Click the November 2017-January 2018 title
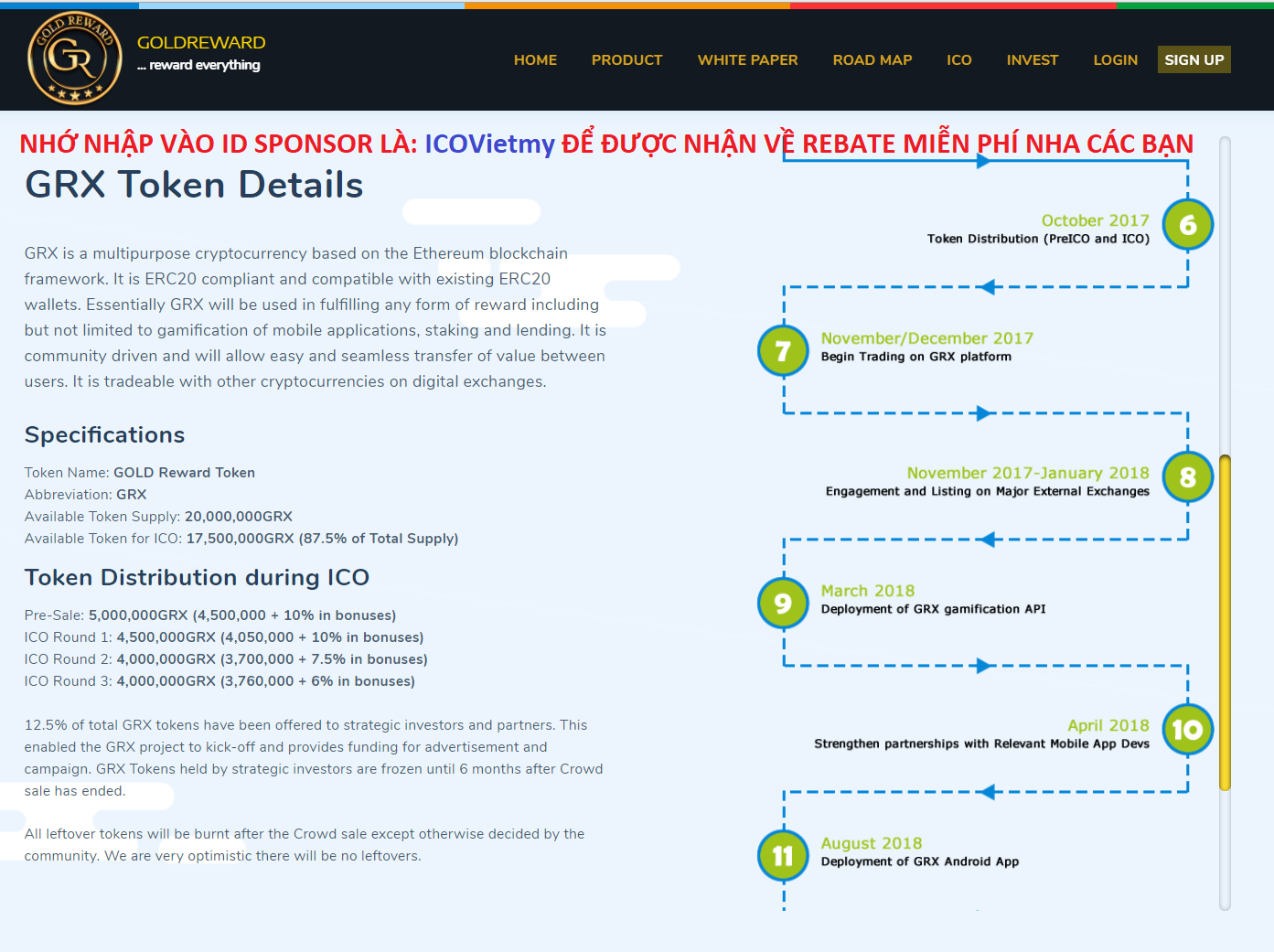This screenshot has height=952, width=1274. coord(1028,473)
